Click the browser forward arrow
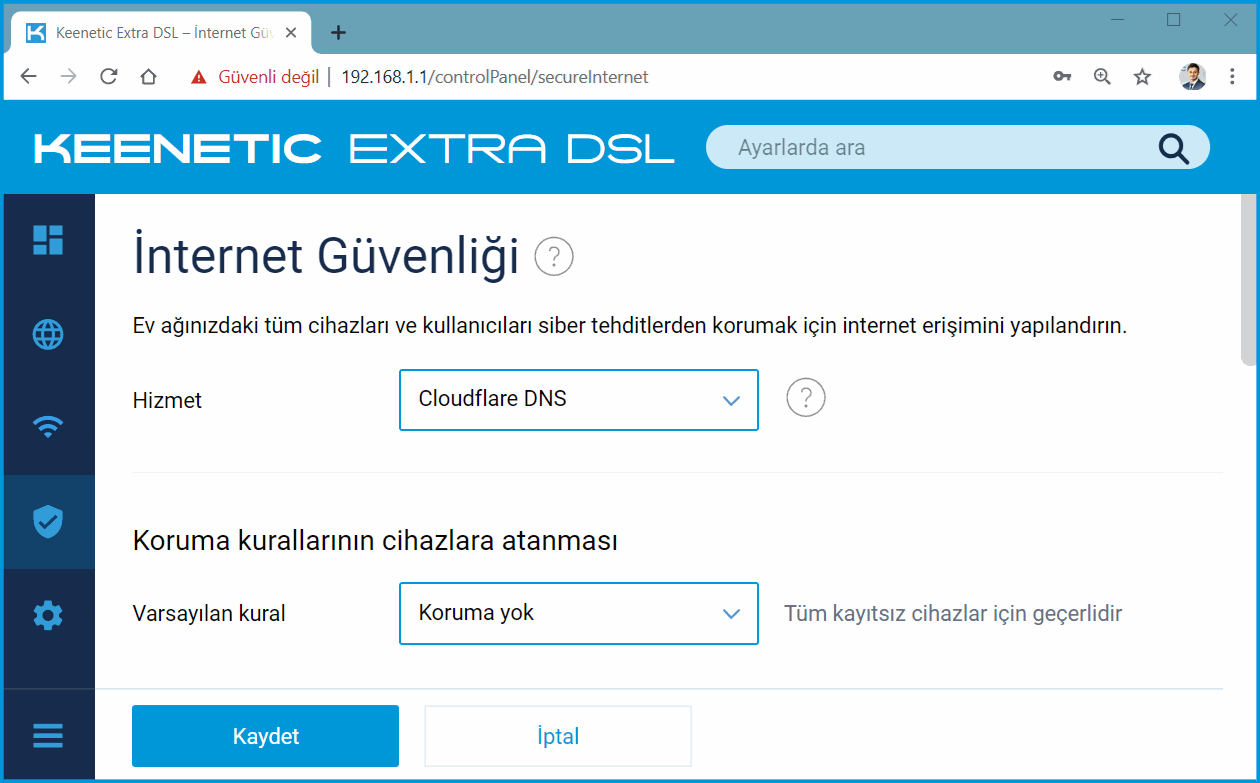 pos(68,77)
